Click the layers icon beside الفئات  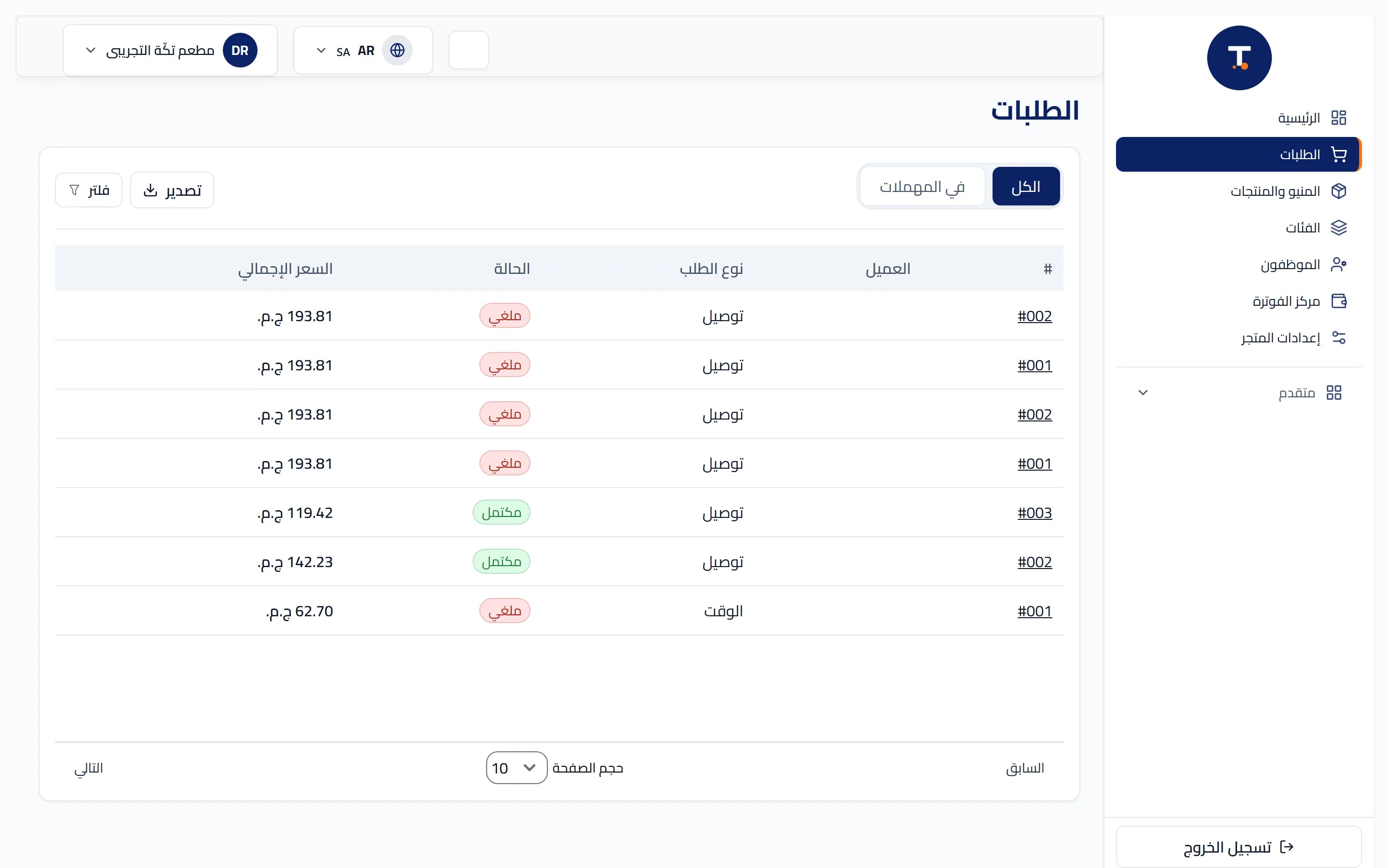[1338, 228]
